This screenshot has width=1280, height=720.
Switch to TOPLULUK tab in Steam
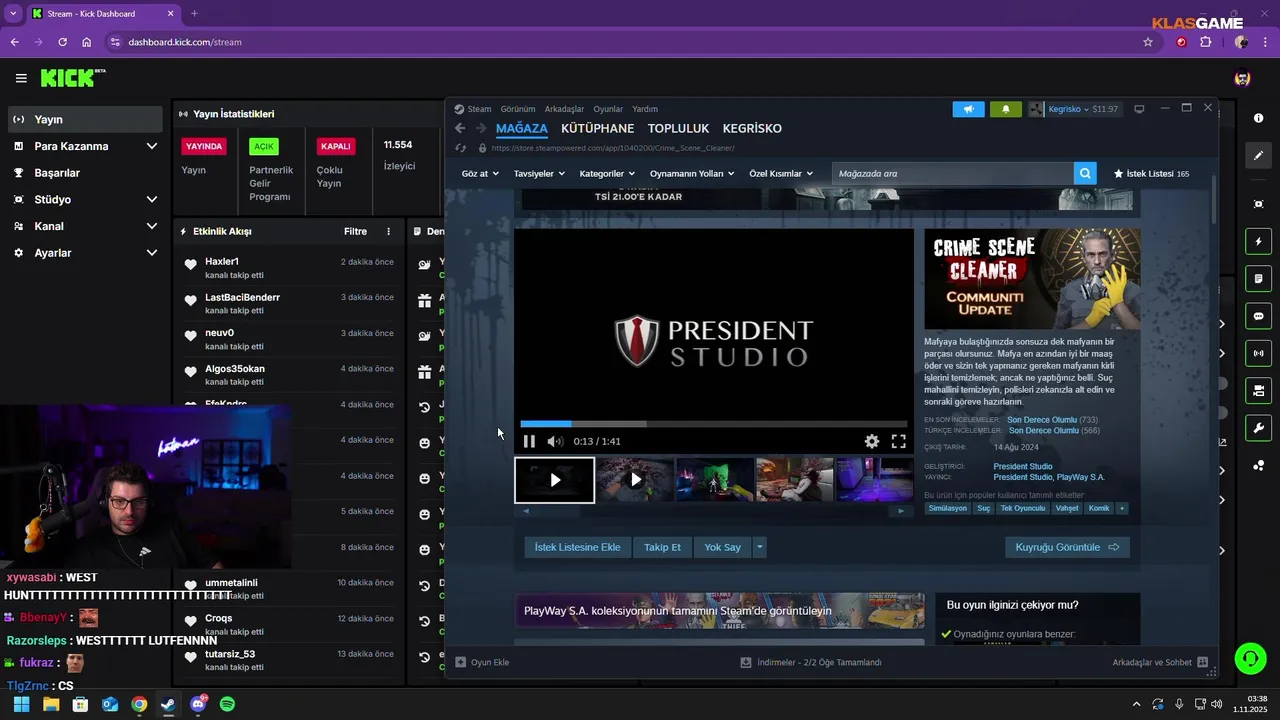[678, 128]
